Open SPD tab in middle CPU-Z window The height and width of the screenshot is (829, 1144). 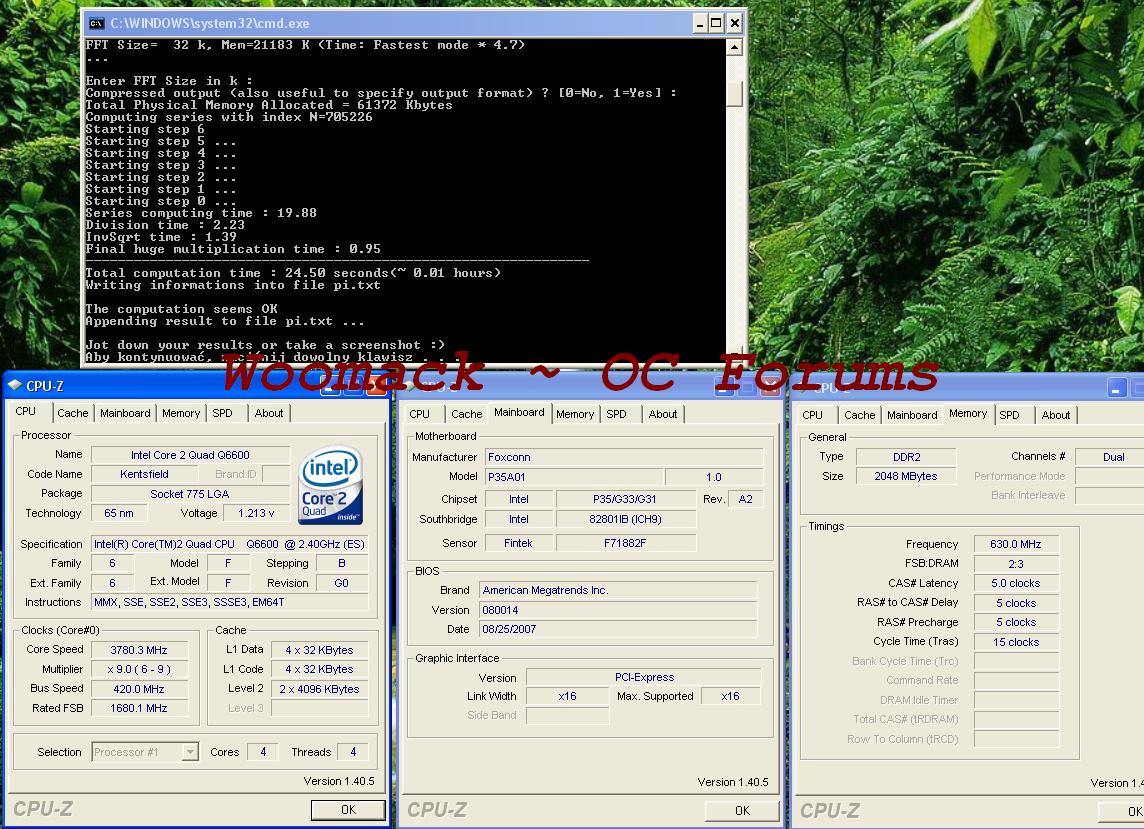(617, 414)
